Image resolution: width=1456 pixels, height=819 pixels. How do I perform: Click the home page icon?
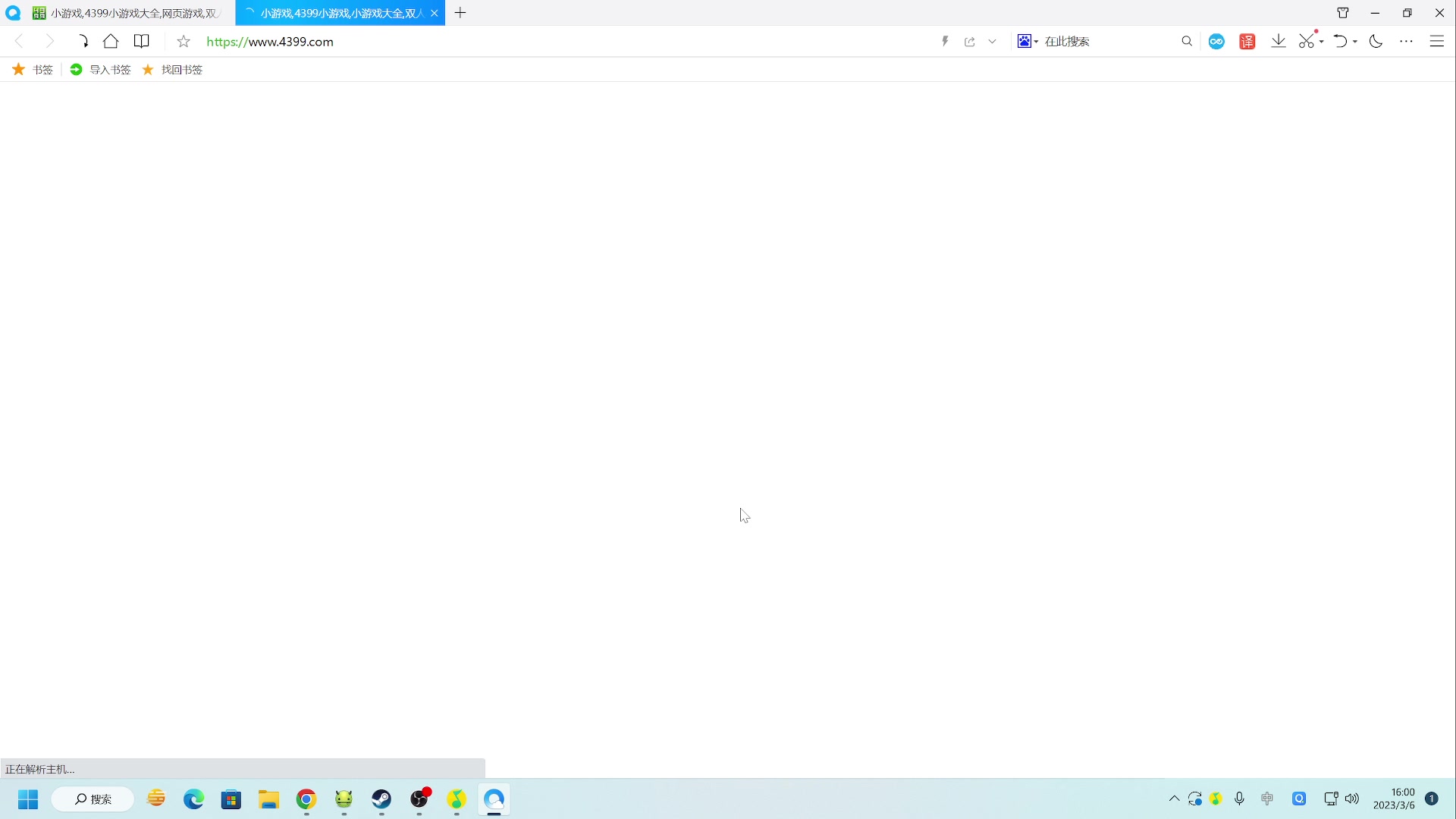pos(111,42)
